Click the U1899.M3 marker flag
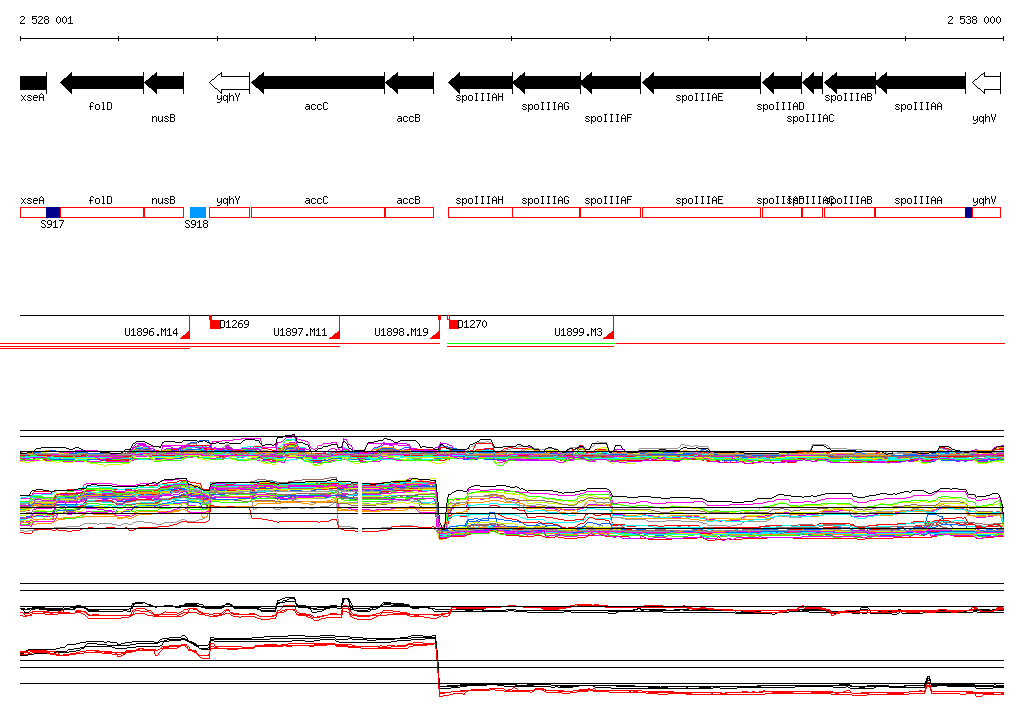 609,334
